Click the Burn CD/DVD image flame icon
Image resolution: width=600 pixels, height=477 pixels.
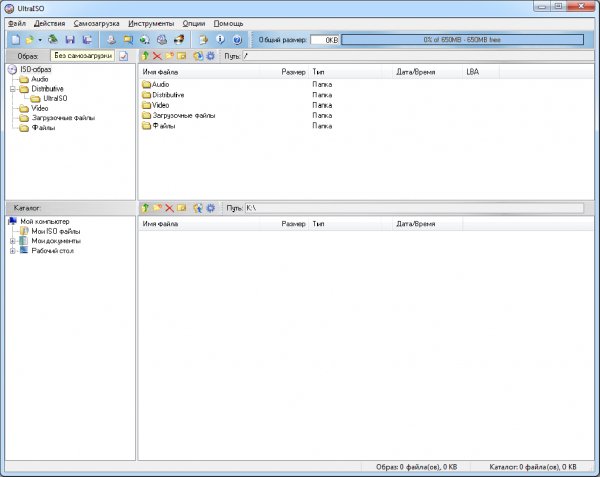pyautogui.click(x=179, y=40)
